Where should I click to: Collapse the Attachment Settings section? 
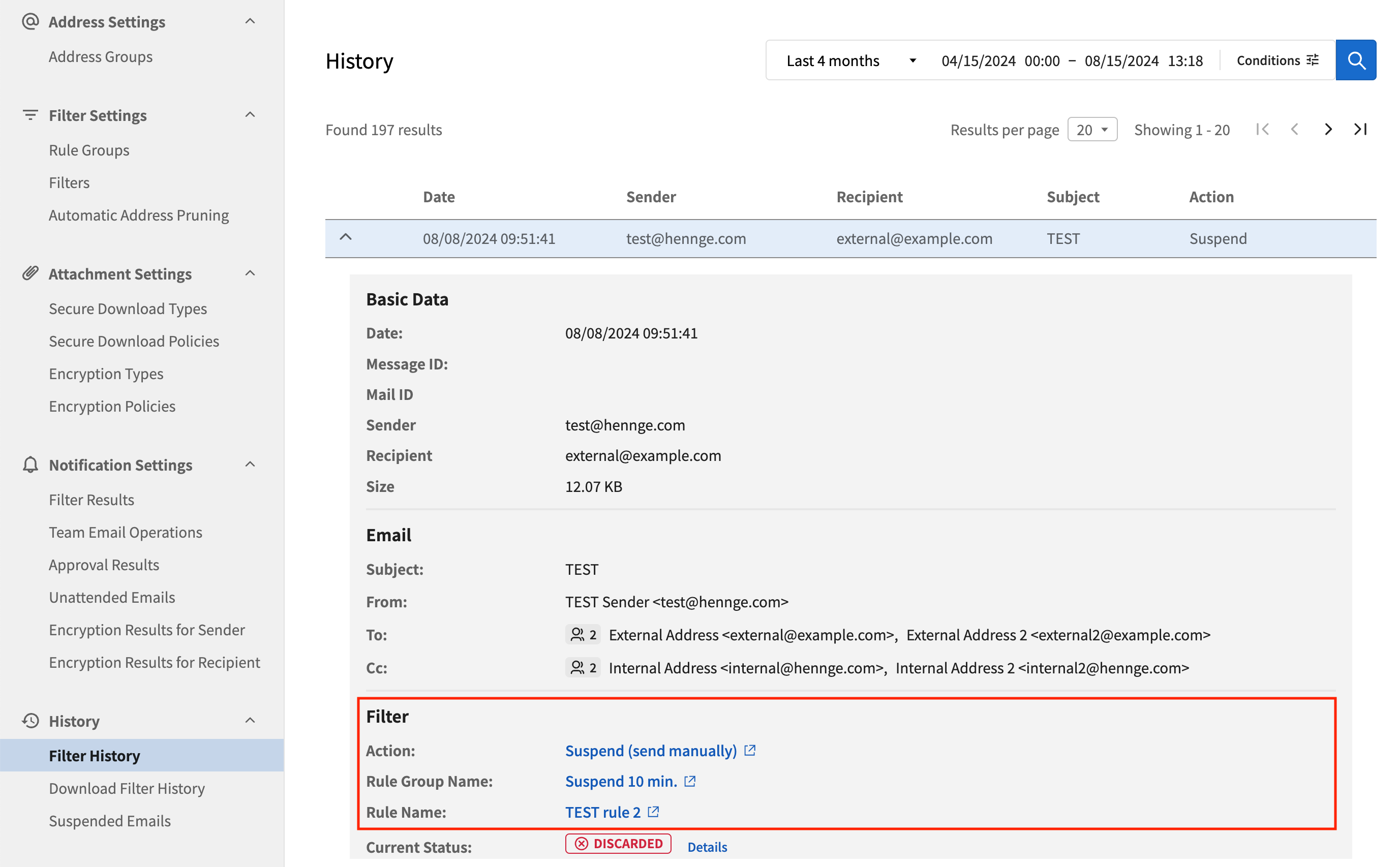pyautogui.click(x=250, y=273)
